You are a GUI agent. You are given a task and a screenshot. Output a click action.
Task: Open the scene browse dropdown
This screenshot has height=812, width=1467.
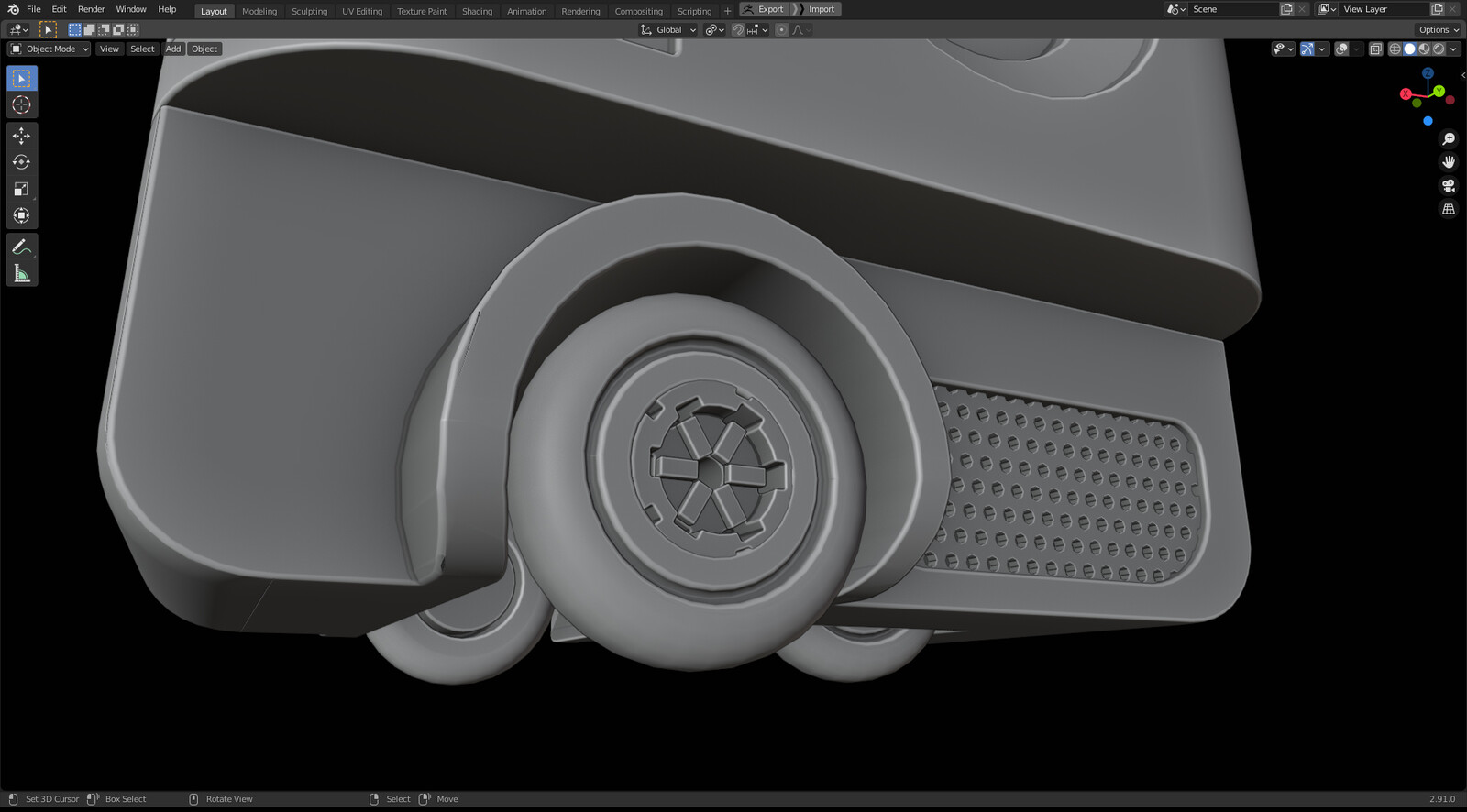point(1175,9)
